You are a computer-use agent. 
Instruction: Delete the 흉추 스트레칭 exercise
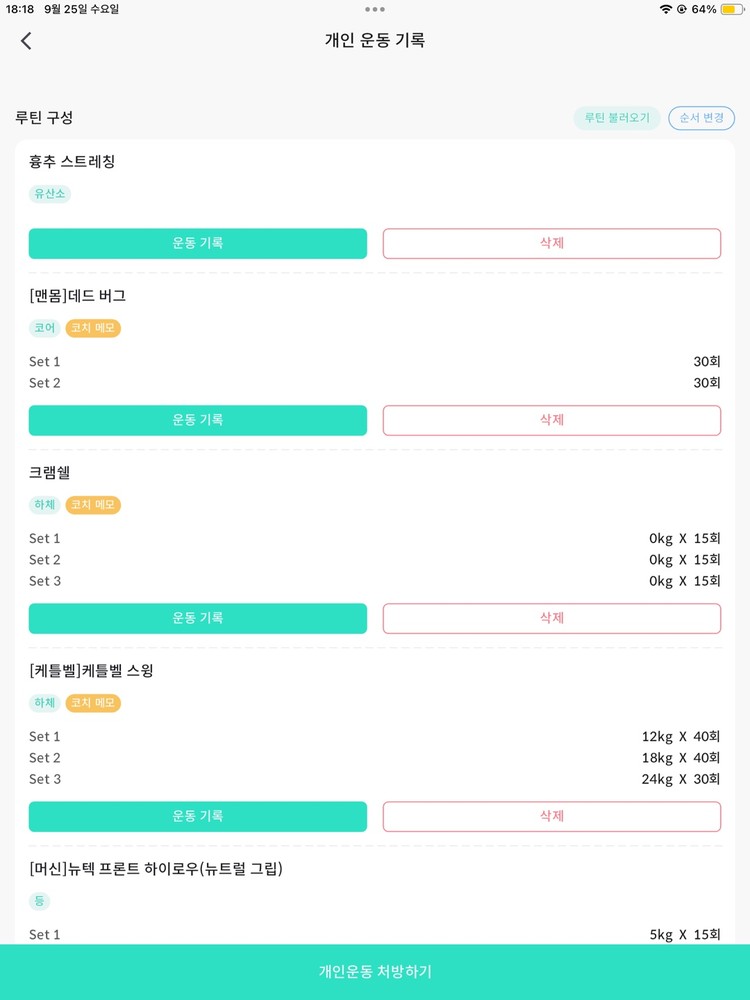[x=552, y=243]
